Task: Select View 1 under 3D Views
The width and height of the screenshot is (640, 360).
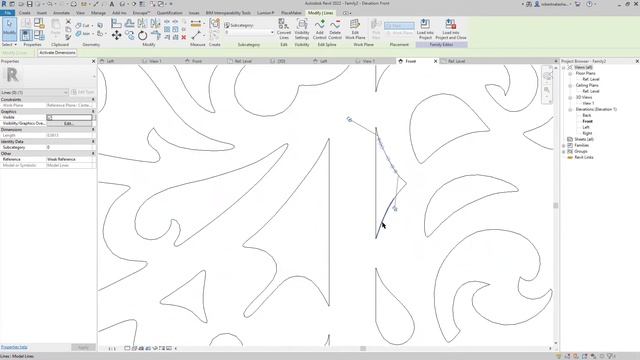Action: tap(588, 103)
